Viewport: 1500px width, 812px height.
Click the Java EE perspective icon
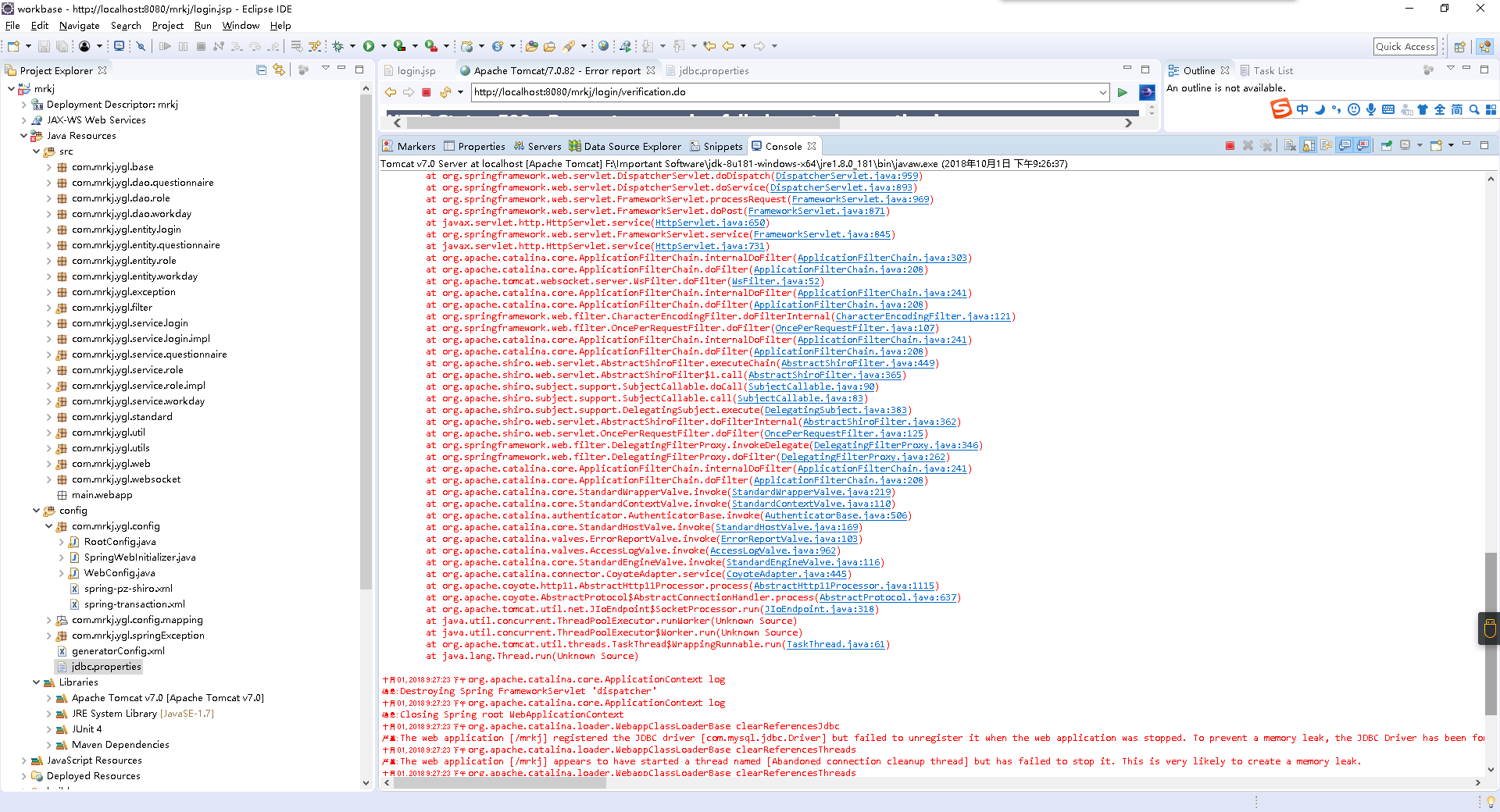pos(1484,47)
